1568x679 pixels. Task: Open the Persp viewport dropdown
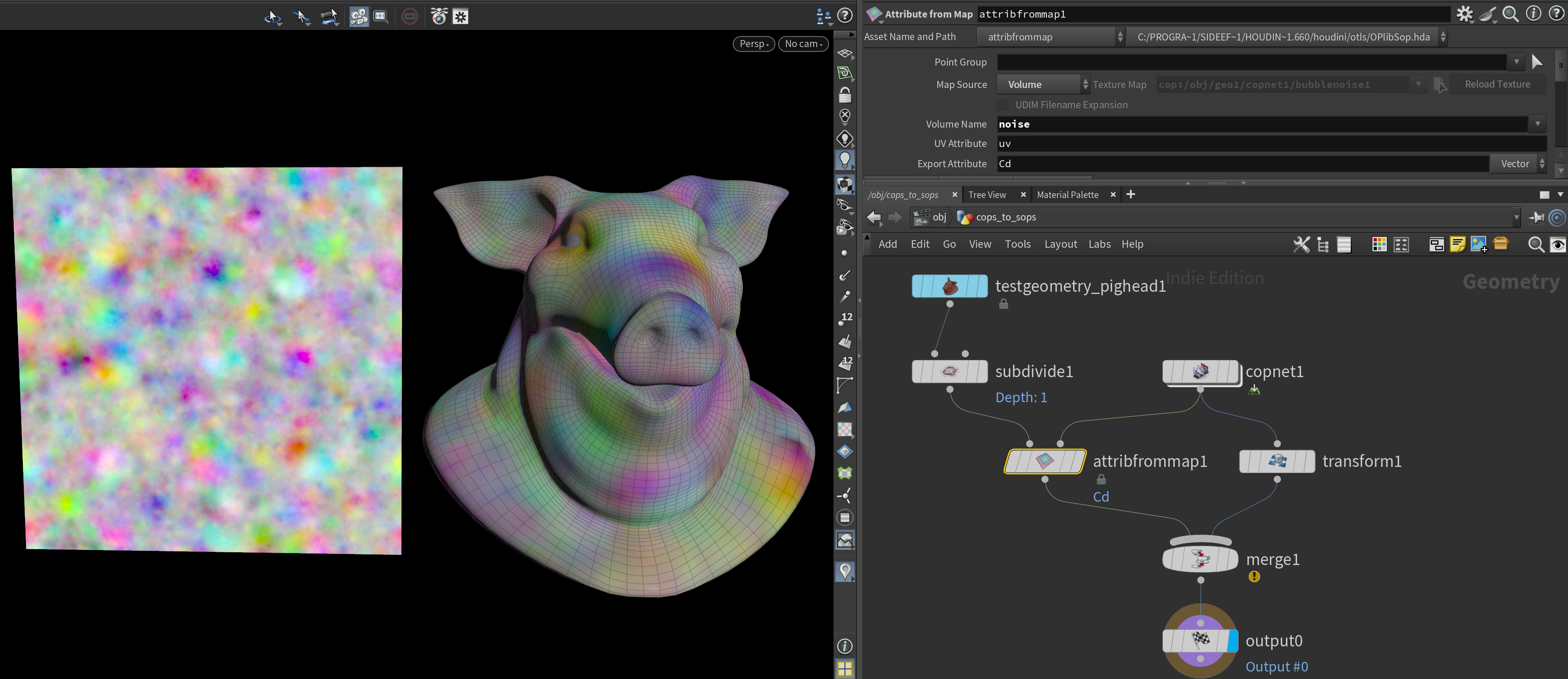pos(753,44)
